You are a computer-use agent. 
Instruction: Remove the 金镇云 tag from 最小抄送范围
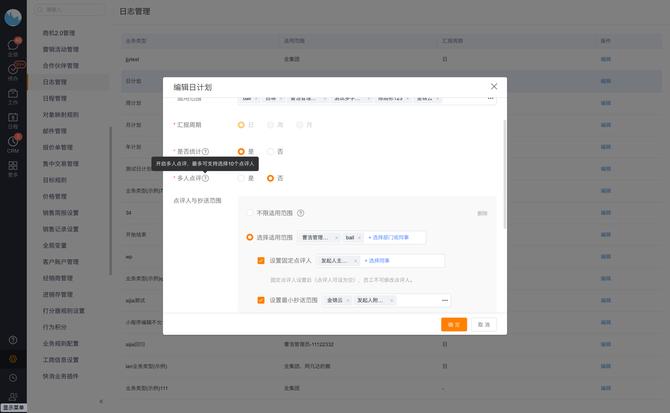pyautogui.click(x=356, y=300)
